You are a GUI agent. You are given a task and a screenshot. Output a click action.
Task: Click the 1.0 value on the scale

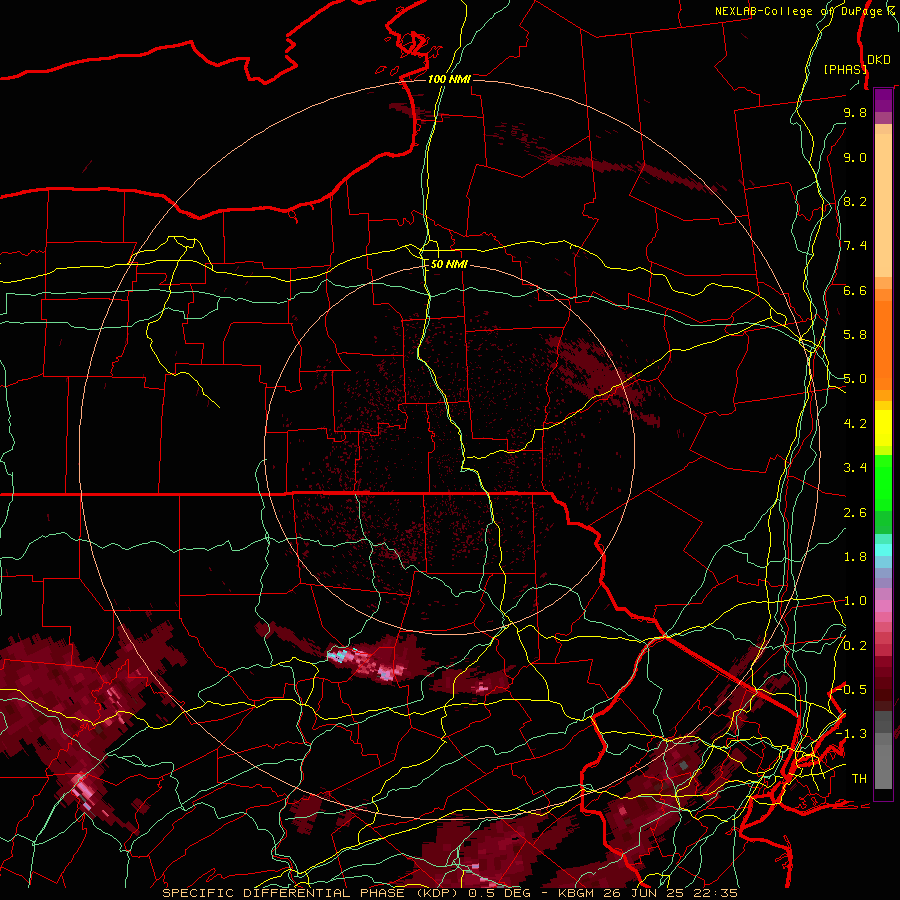(855, 601)
